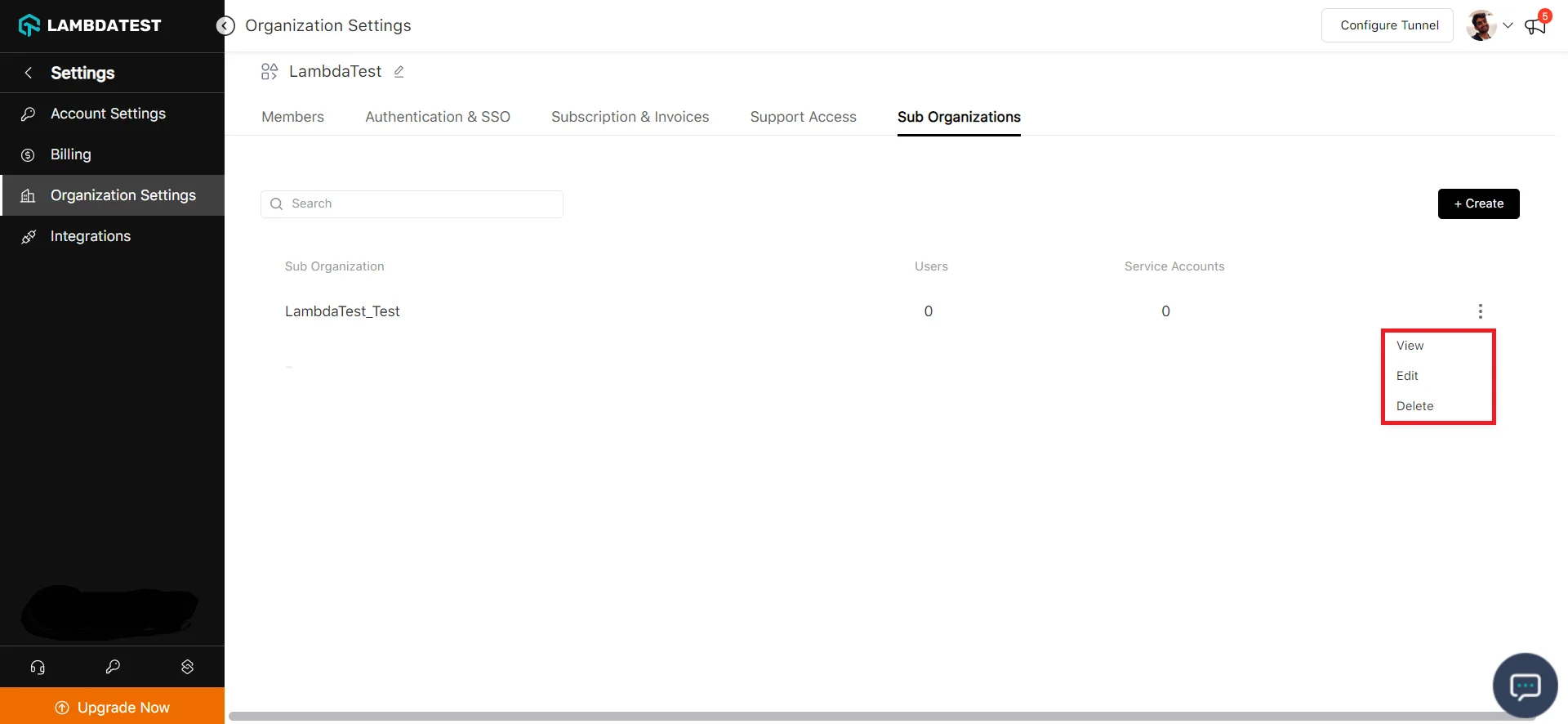Choose Delete from the context menu
The height and width of the screenshot is (724, 1568).
1414,406
